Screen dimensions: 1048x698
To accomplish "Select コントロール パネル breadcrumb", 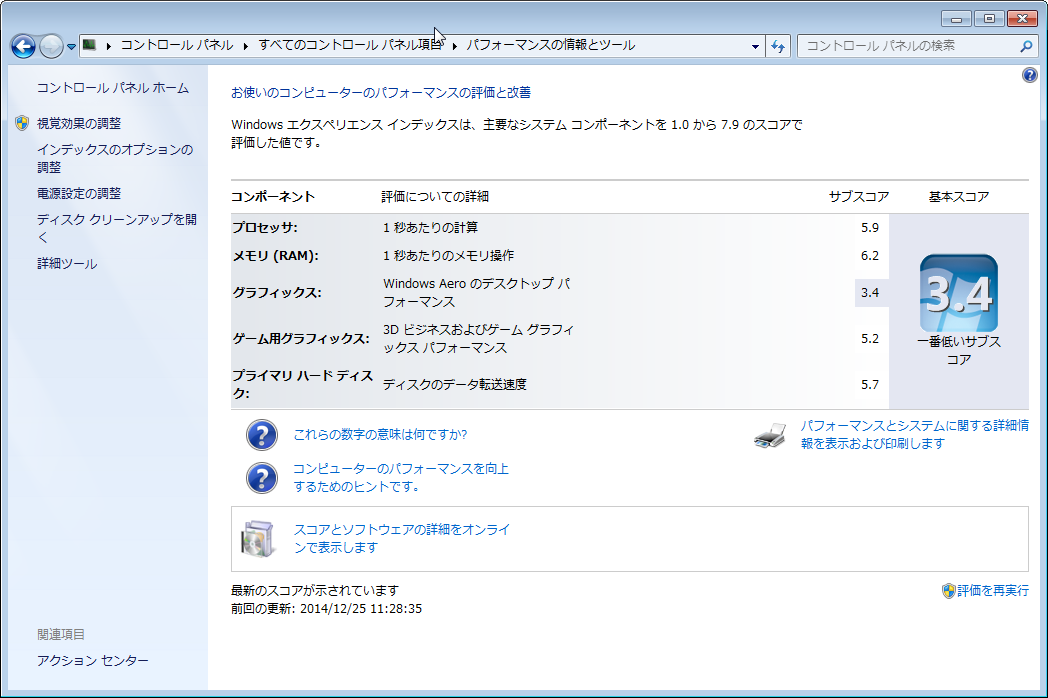I will (177, 45).
